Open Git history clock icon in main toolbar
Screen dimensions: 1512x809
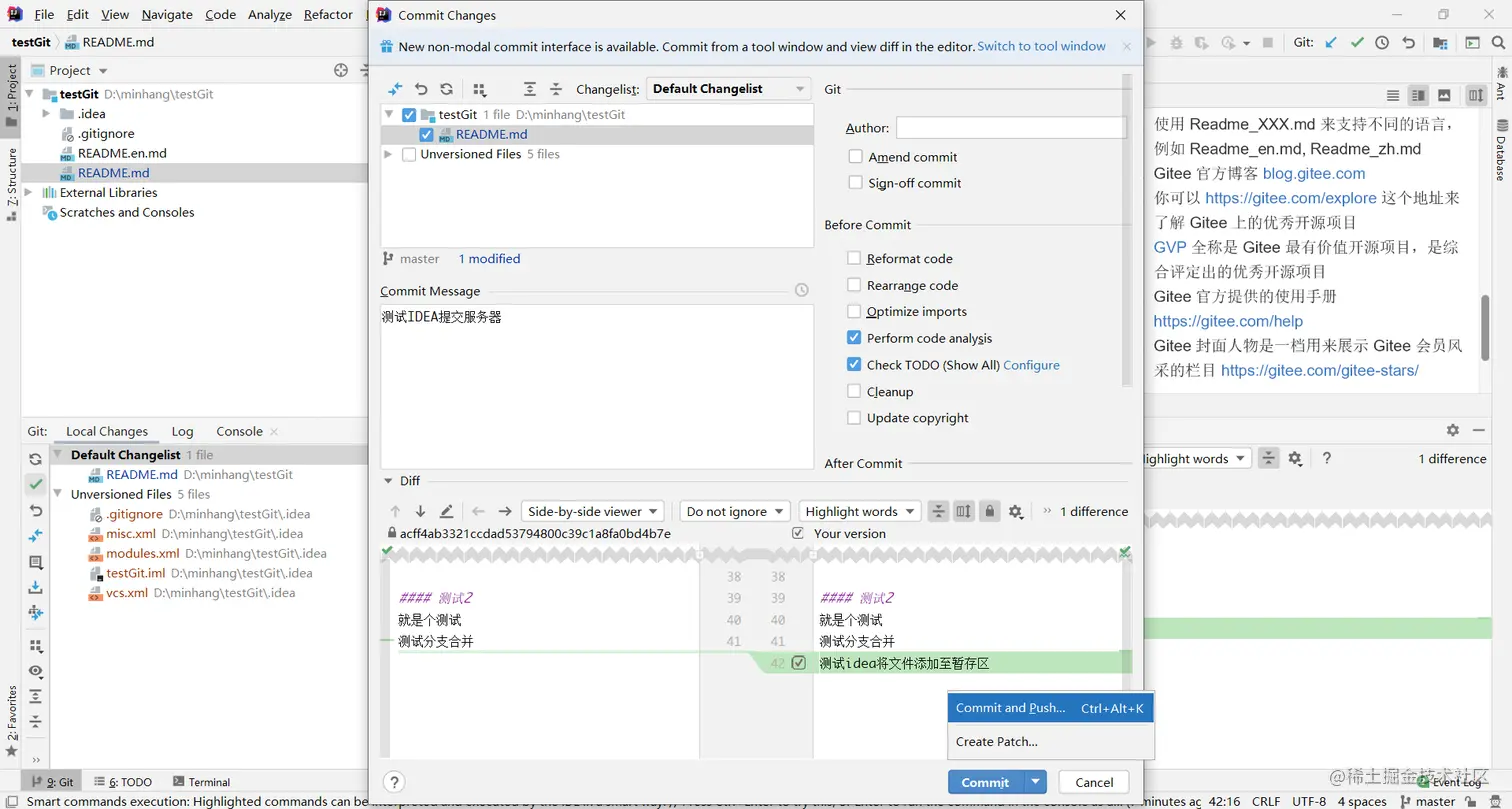click(x=1382, y=43)
